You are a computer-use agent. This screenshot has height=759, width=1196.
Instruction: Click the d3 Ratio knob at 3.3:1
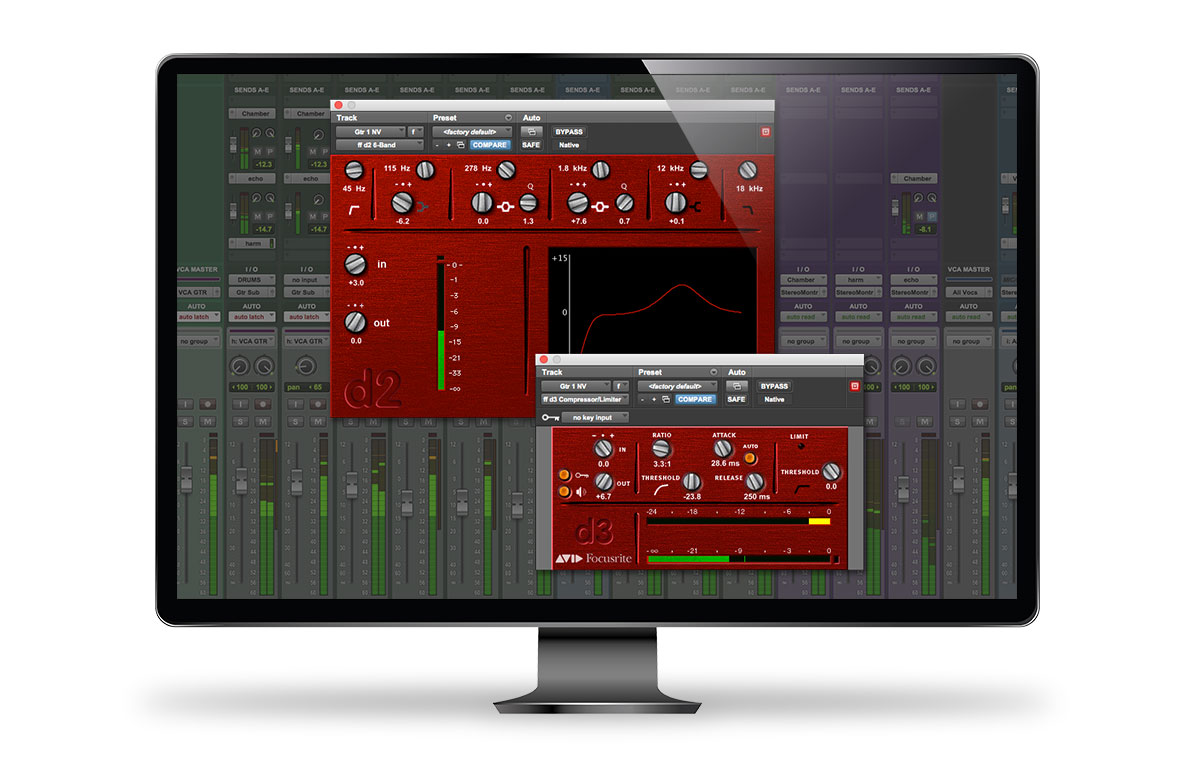(x=661, y=449)
